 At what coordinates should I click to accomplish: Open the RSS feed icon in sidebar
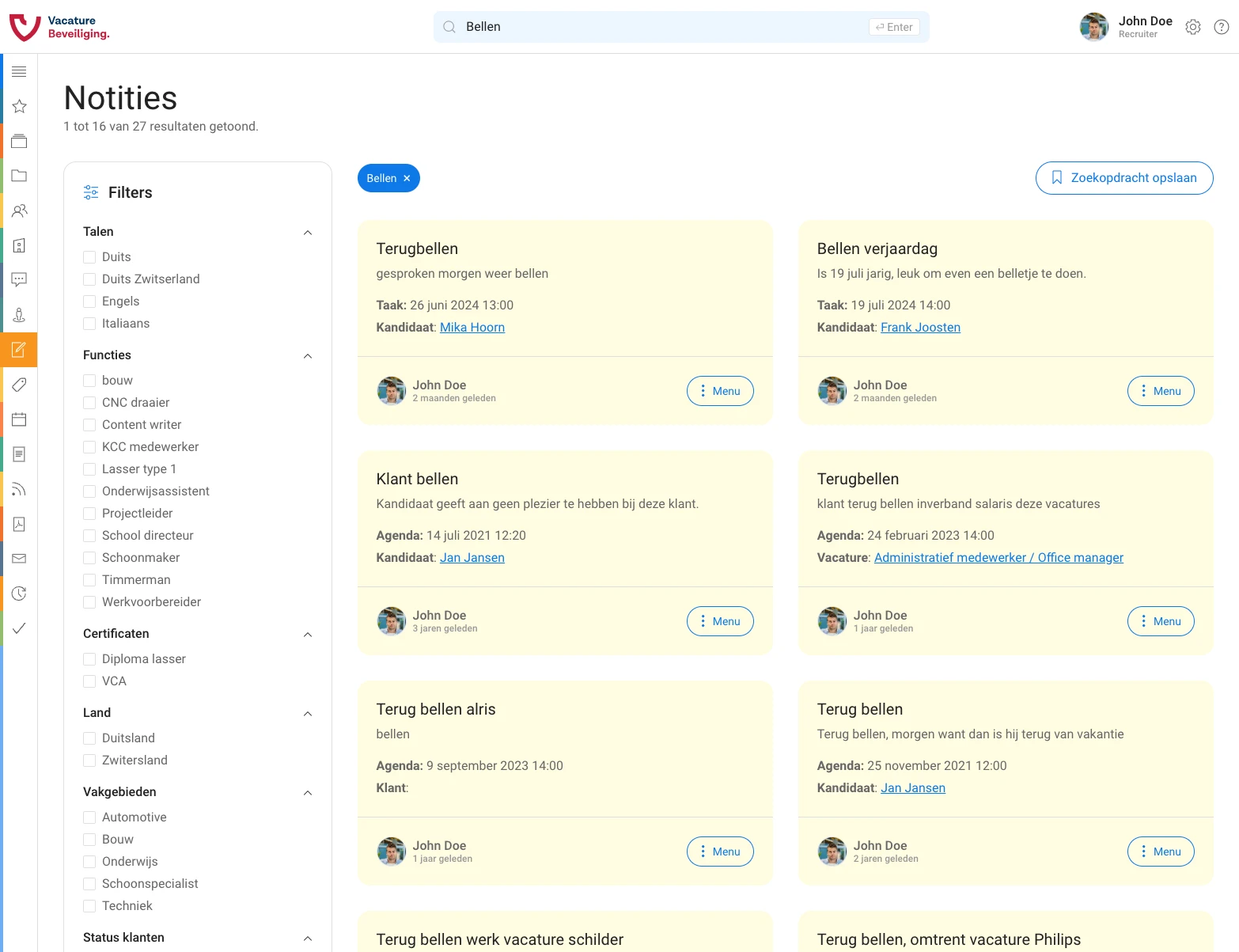coord(19,489)
